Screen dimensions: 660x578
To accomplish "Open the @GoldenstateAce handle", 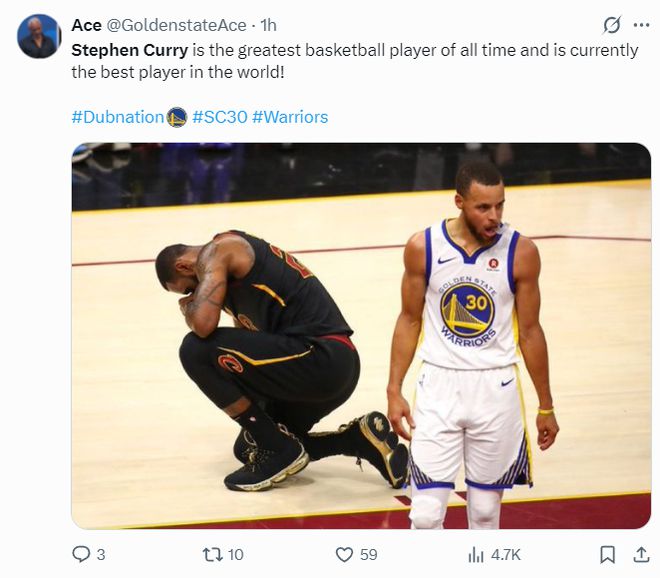I will tap(176, 25).
